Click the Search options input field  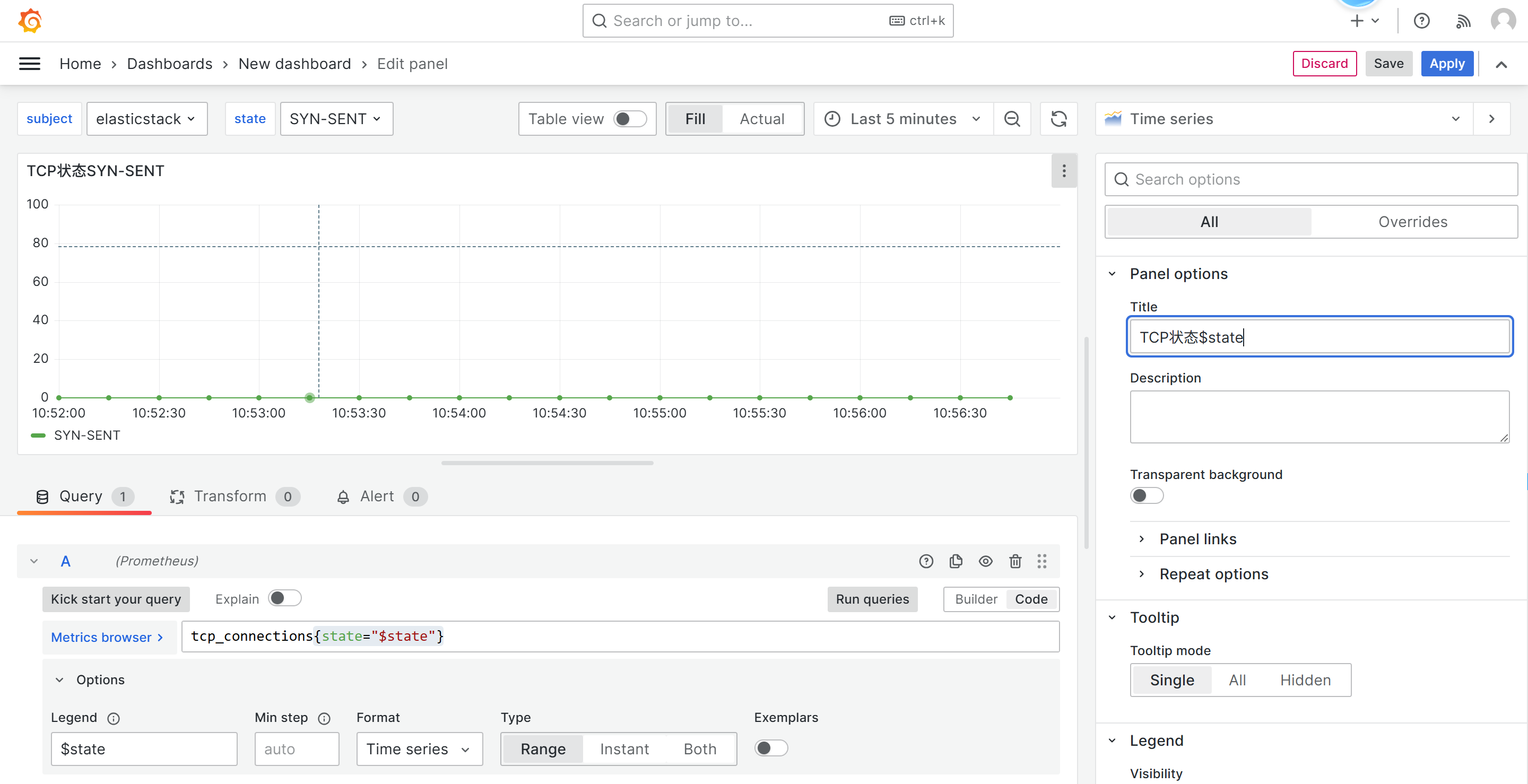pos(1311,179)
